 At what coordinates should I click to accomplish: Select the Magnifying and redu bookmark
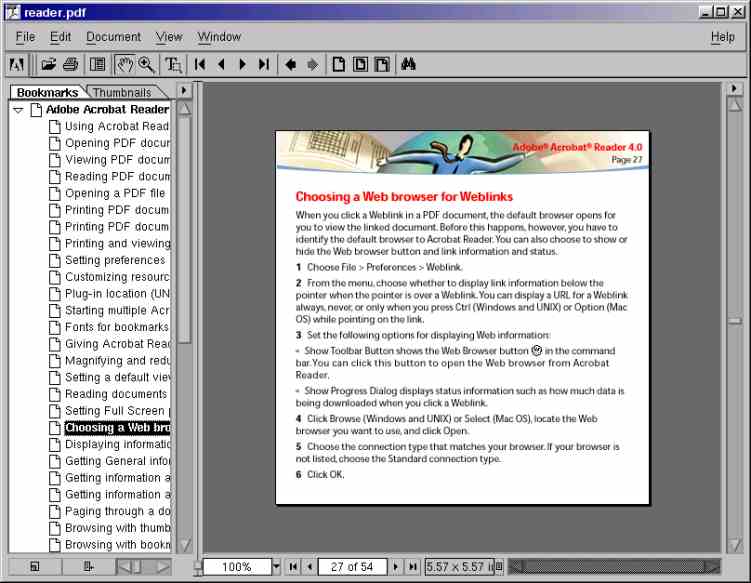pyautogui.click(x=117, y=360)
